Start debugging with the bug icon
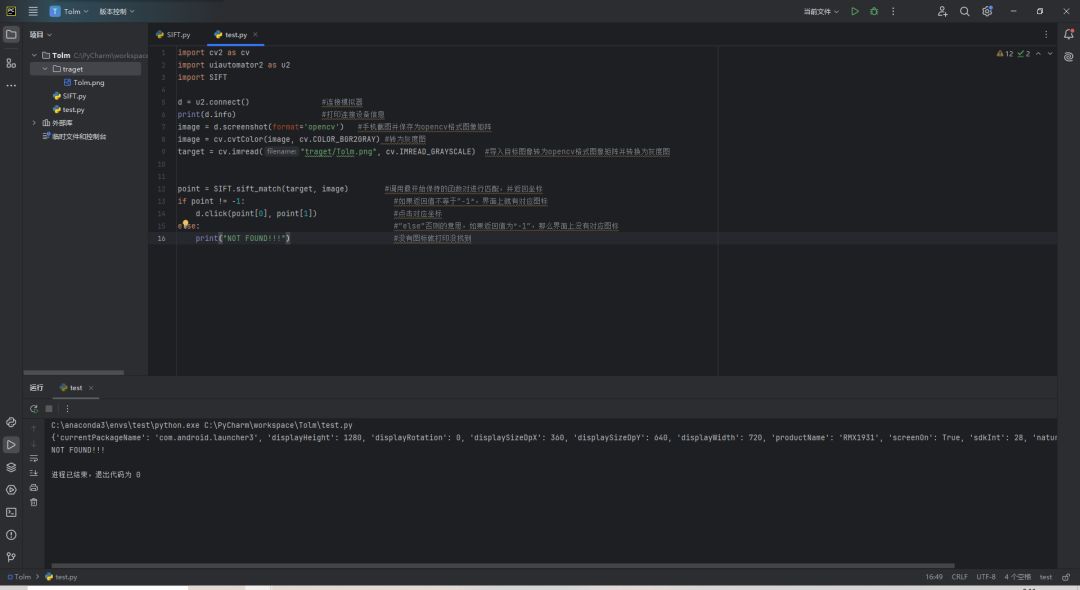This screenshot has height=590, width=1080. tap(874, 11)
